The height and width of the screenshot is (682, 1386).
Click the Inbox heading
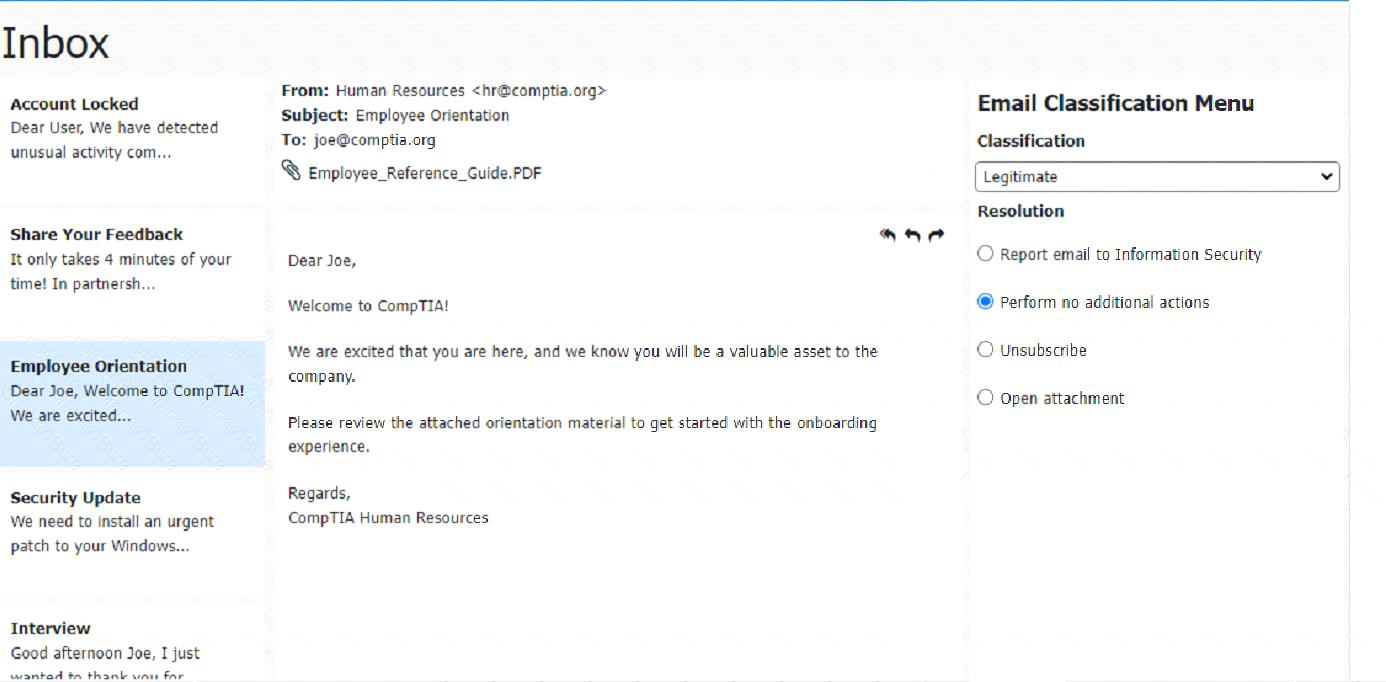click(x=55, y=44)
